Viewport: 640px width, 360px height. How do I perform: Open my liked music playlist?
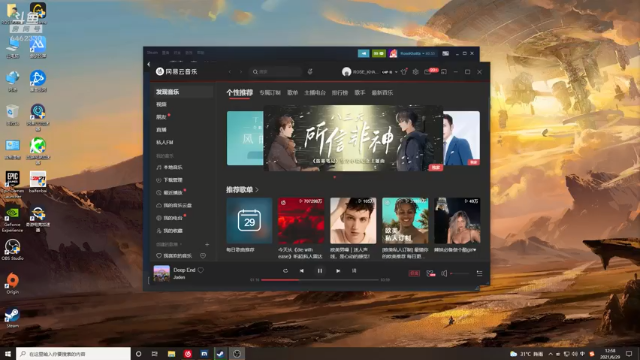174,256
